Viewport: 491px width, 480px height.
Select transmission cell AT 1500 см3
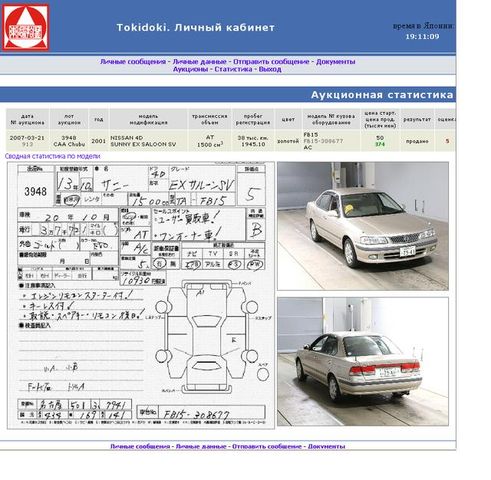[210, 141]
